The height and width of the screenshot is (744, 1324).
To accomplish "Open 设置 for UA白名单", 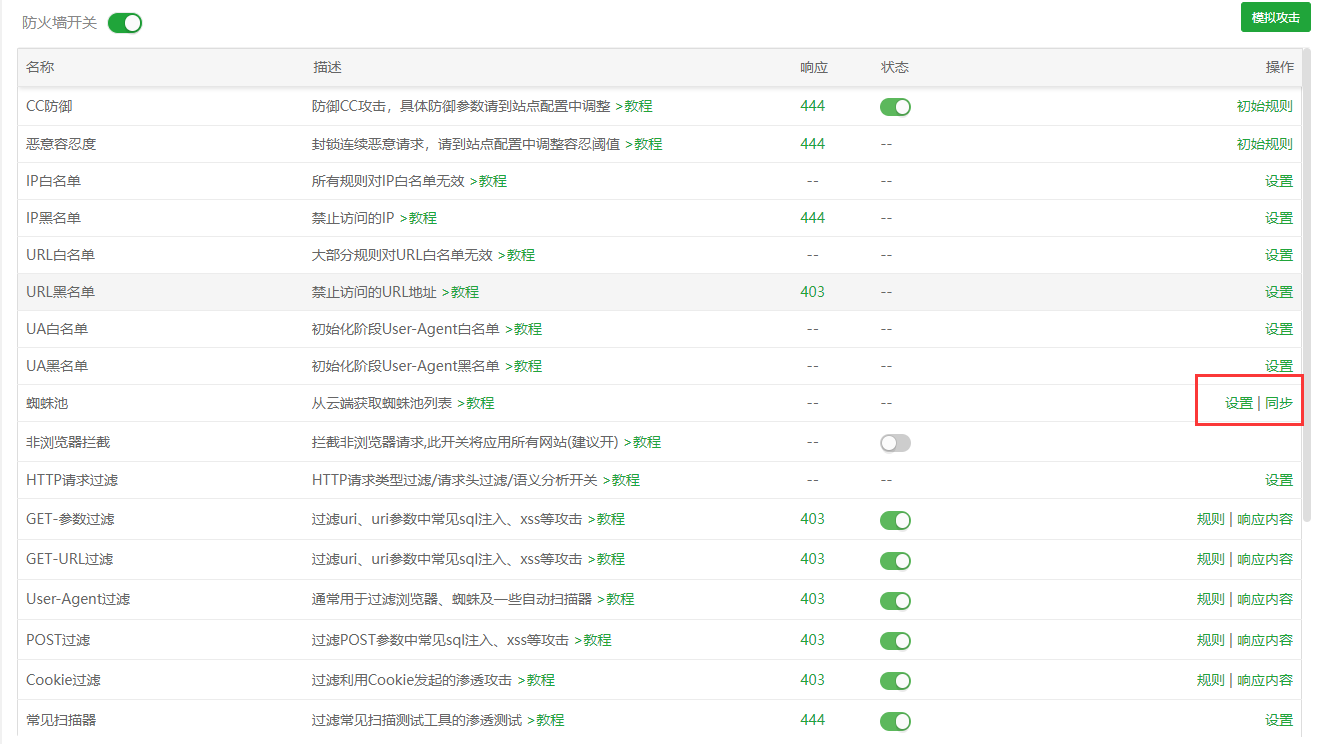I will (1279, 329).
